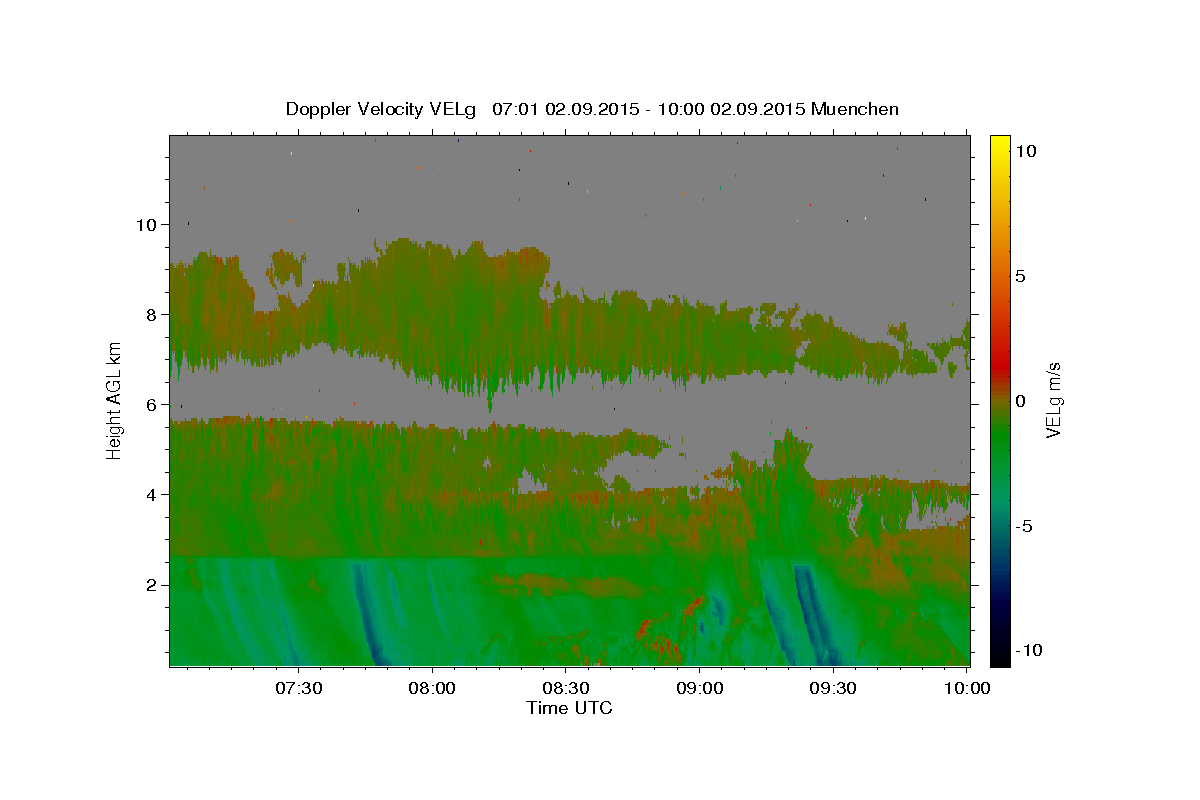Click the dark blue fall streak near 07:45
Viewport: 1200px width, 800px height.
click(x=366, y=615)
